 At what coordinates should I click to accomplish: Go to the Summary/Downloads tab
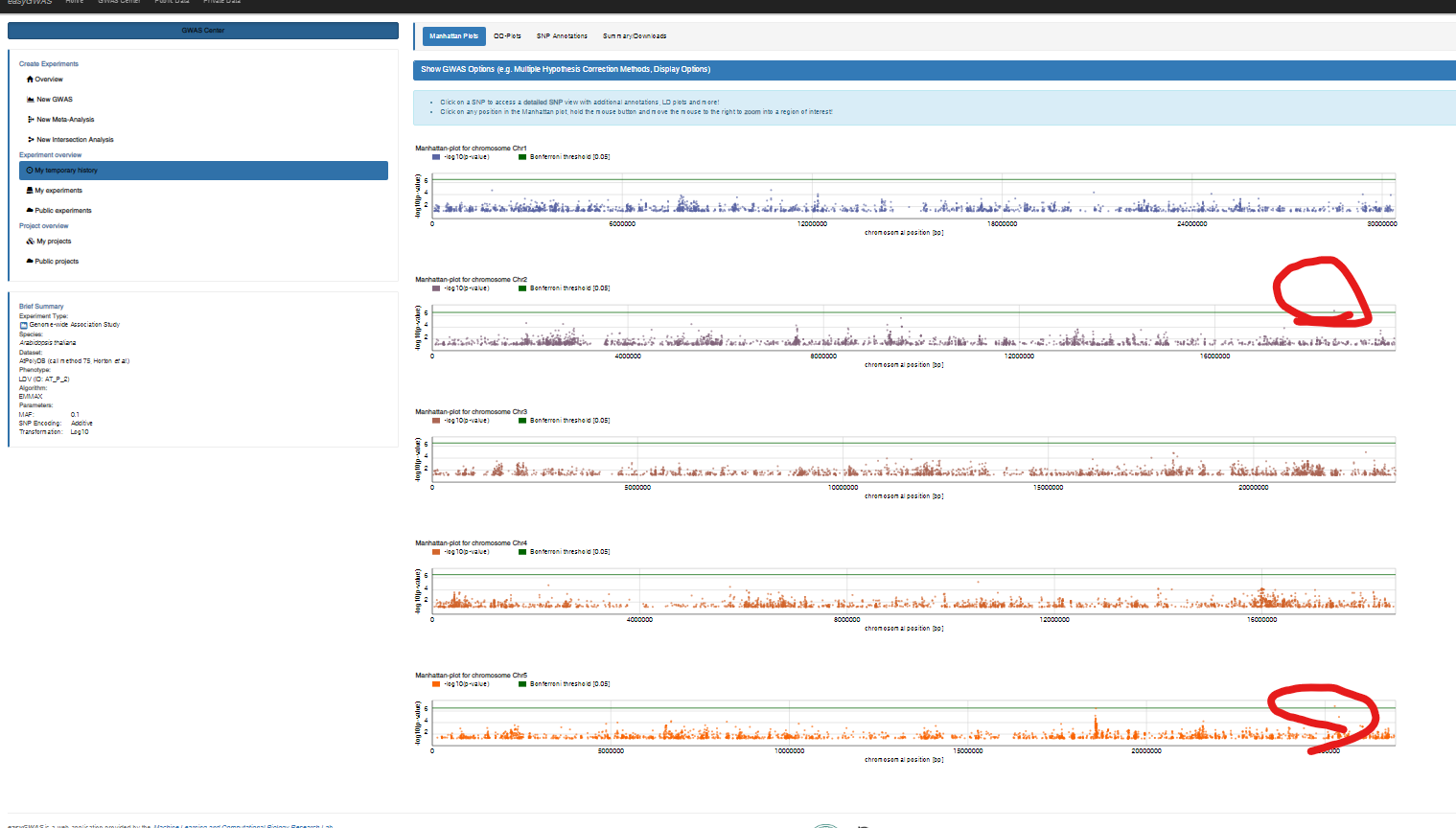[x=634, y=36]
